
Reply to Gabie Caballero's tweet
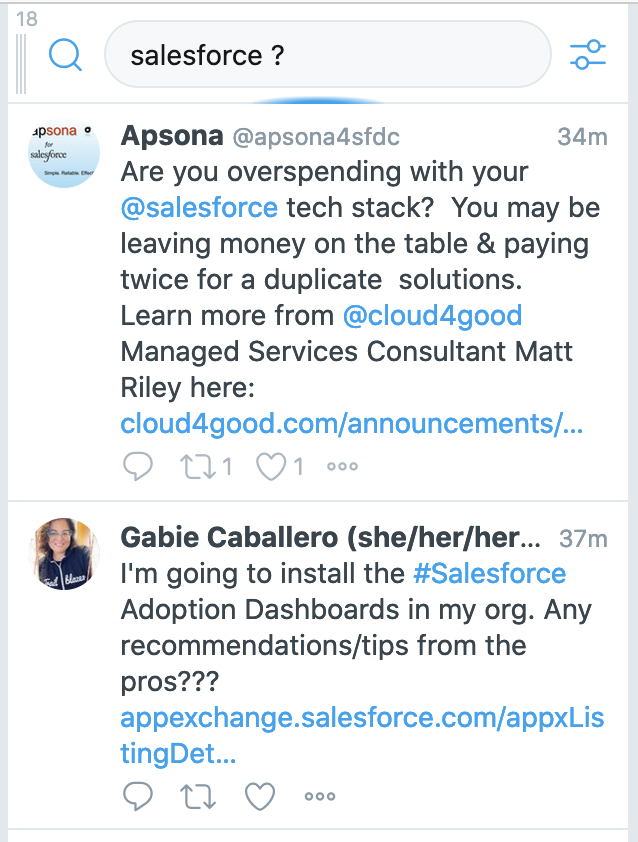pyautogui.click(x=137, y=796)
